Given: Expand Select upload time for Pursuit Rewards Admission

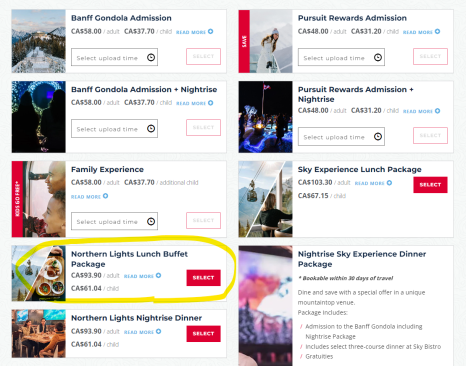Looking at the screenshot, I should [x=341, y=57].
